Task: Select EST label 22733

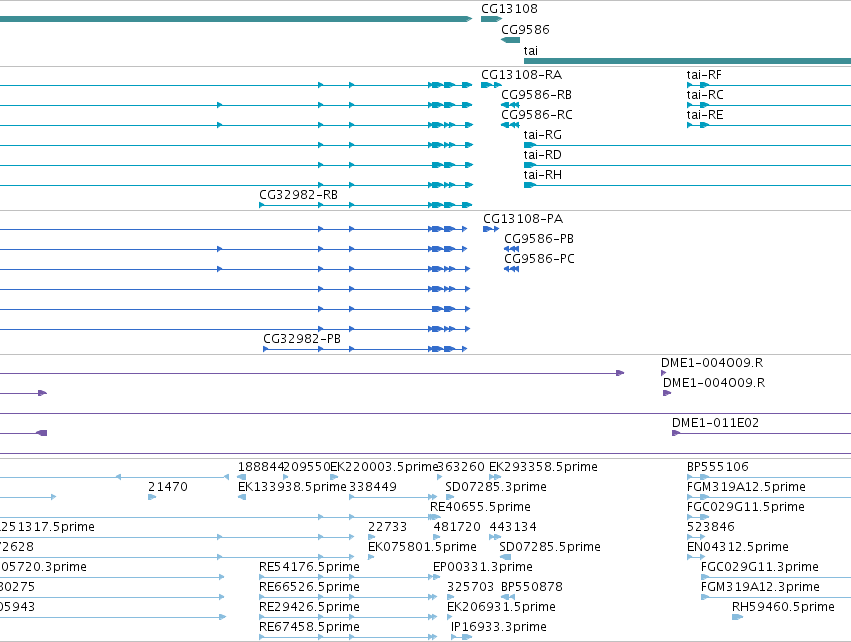Action: [x=388, y=527]
